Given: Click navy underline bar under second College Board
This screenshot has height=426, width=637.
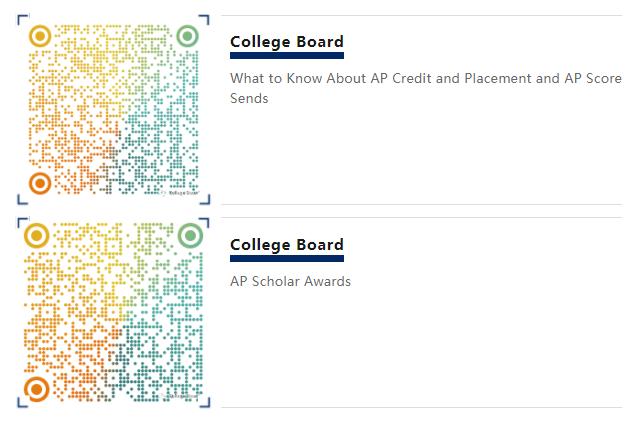Looking at the screenshot, I should (286, 259).
